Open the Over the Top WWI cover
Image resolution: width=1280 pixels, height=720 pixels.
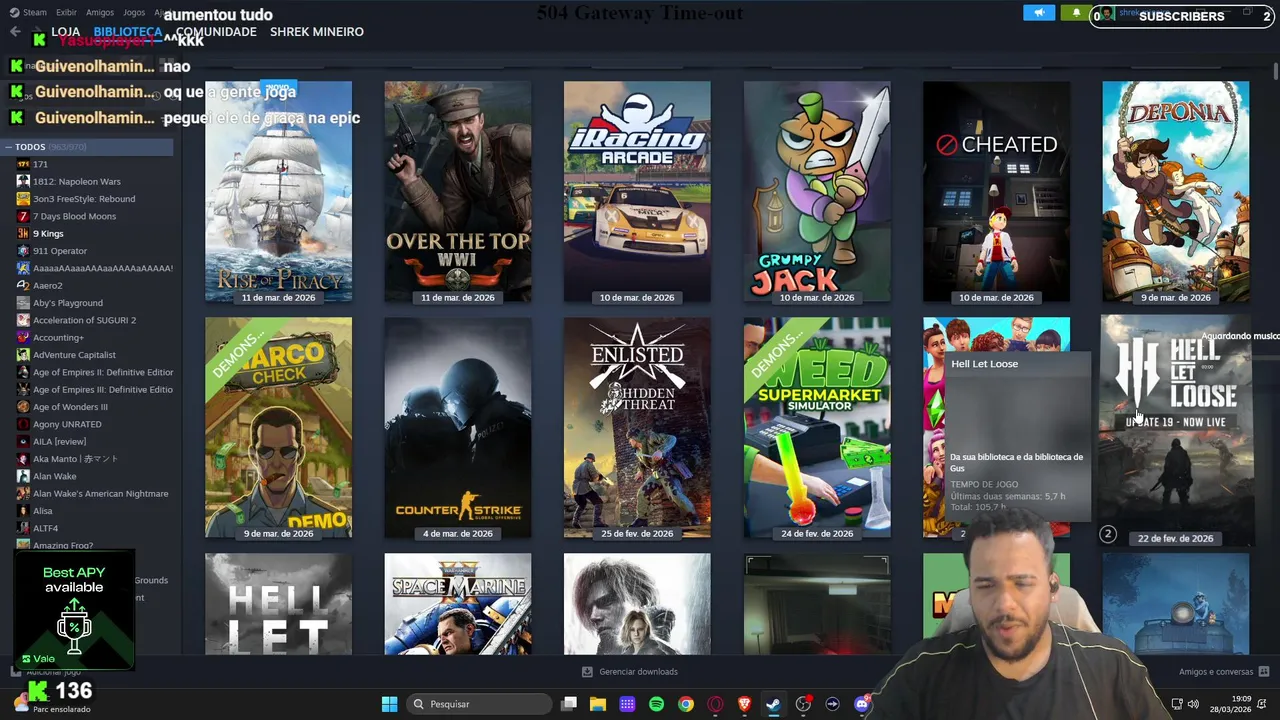[x=458, y=192]
